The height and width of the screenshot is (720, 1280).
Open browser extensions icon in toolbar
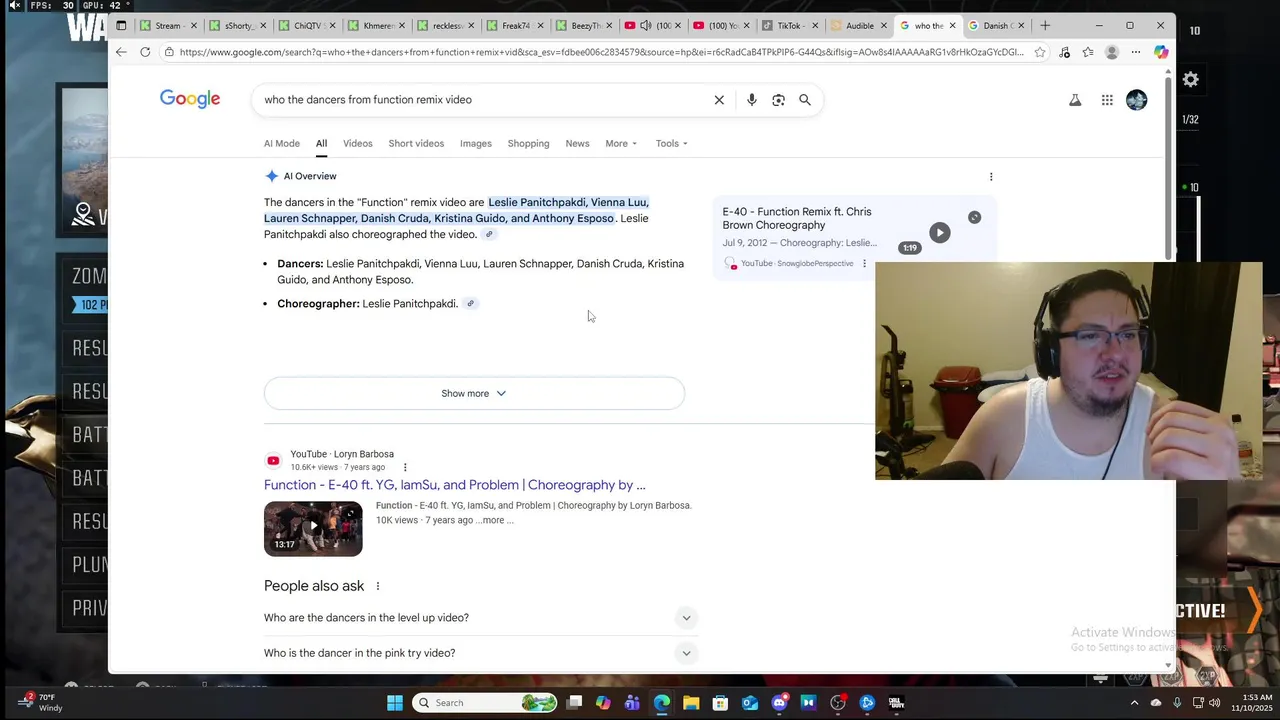tap(1064, 52)
